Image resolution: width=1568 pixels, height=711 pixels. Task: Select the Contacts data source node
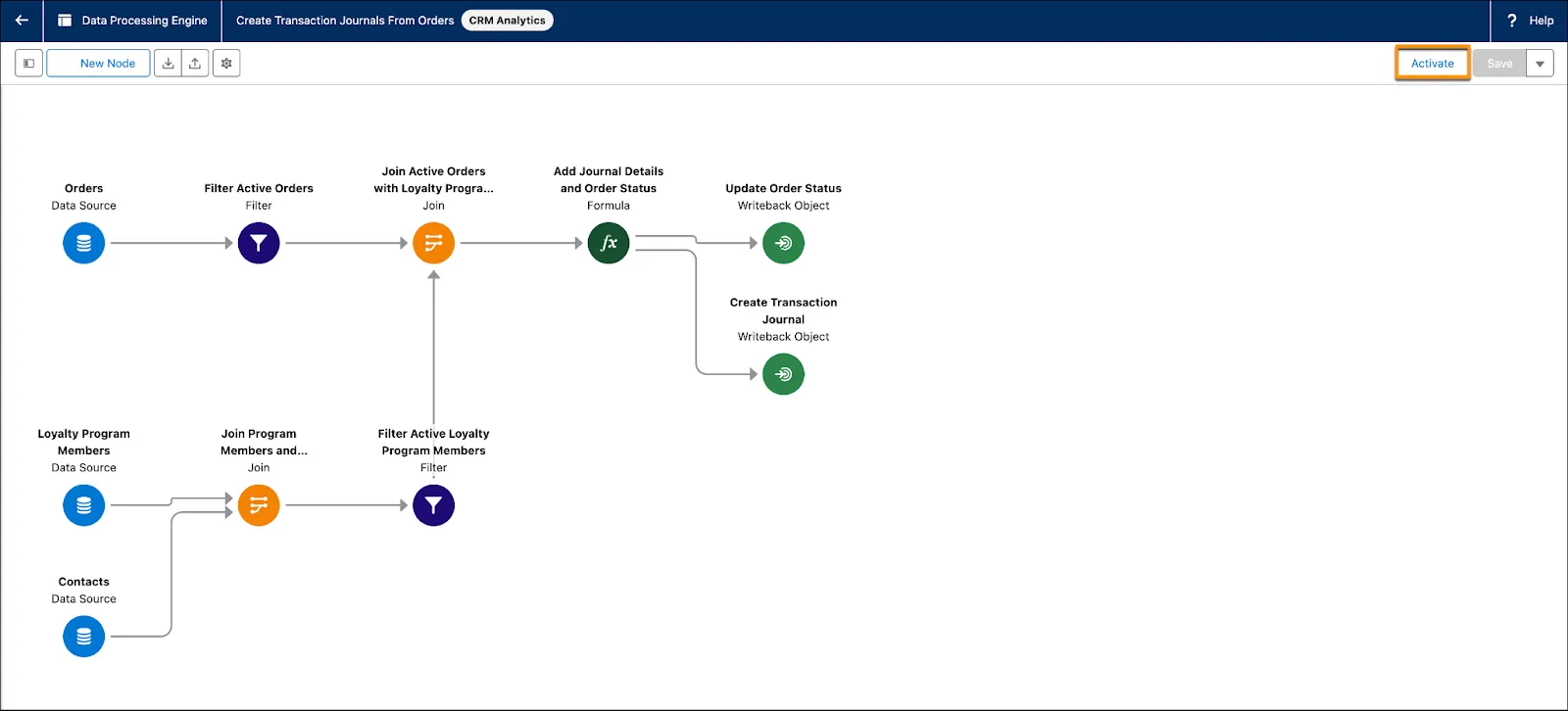pos(84,637)
